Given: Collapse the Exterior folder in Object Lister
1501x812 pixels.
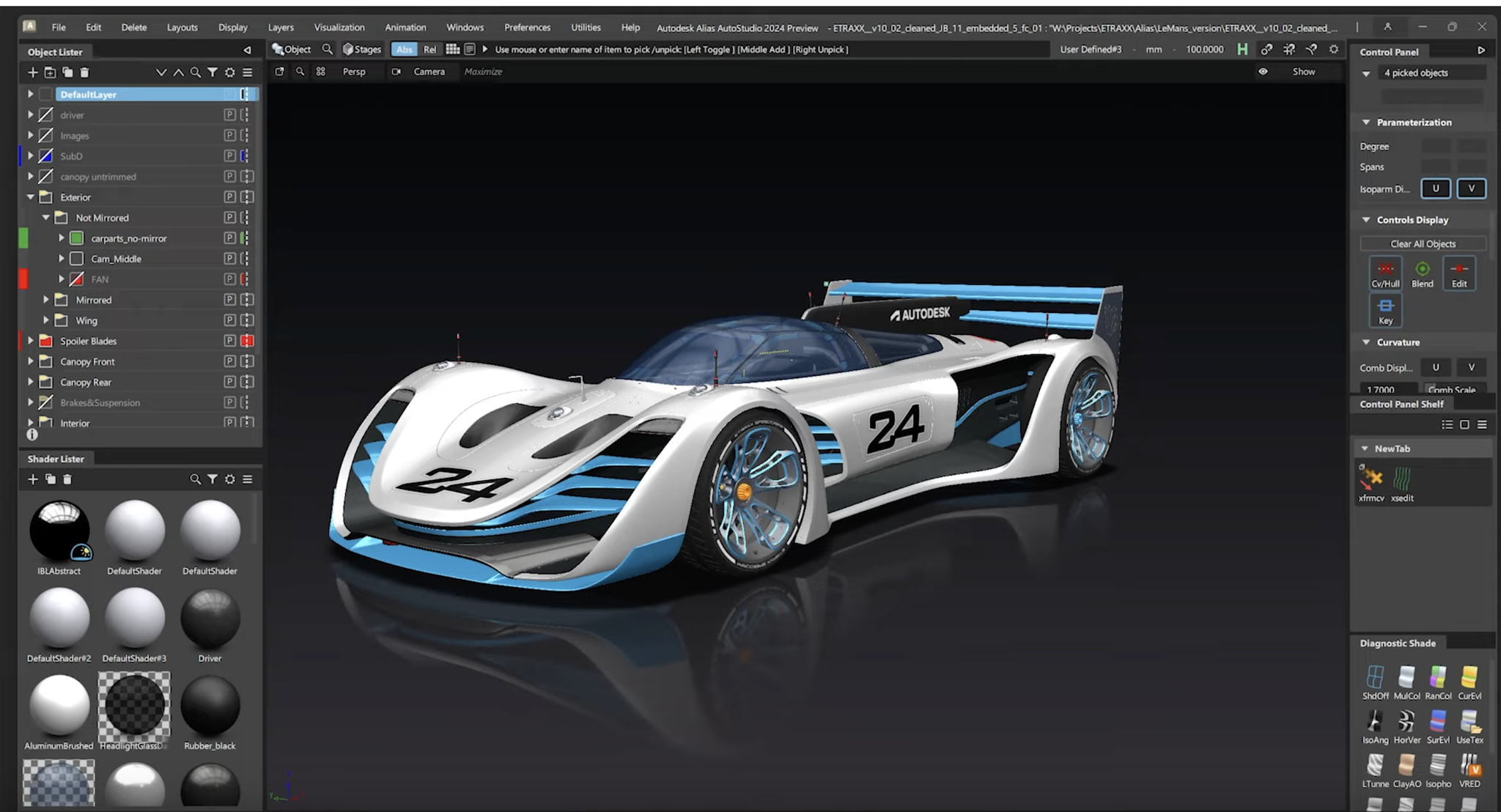Looking at the screenshot, I should [x=30, y=196].
